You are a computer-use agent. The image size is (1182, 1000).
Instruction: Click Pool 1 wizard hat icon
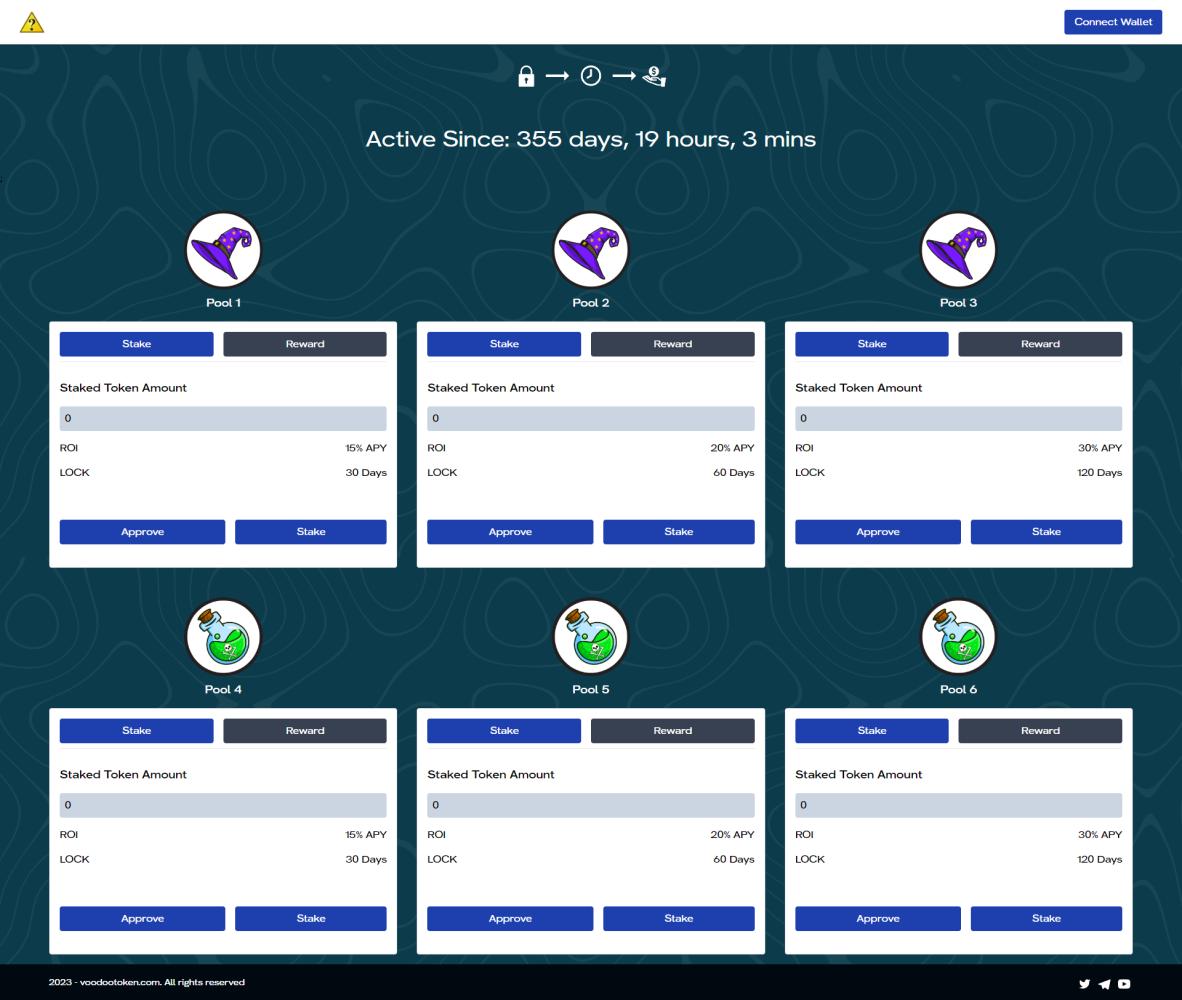(223, 250)
